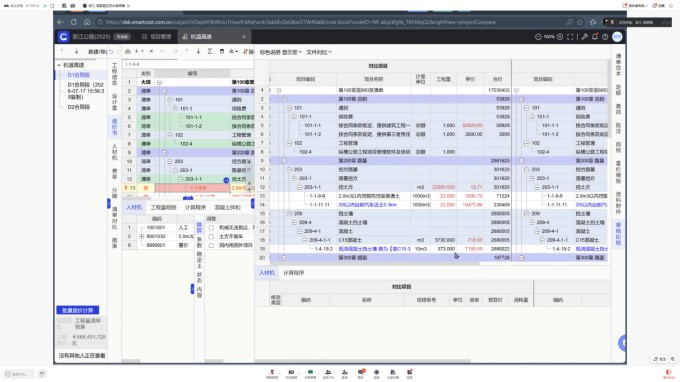Switch to the 计算程序 tab in right lower panel

[x=294, y=273]
